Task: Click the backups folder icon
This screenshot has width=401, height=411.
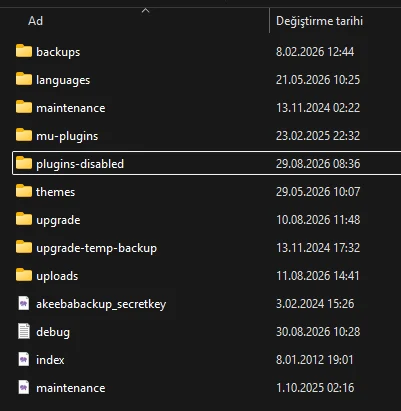Action: 24,51
